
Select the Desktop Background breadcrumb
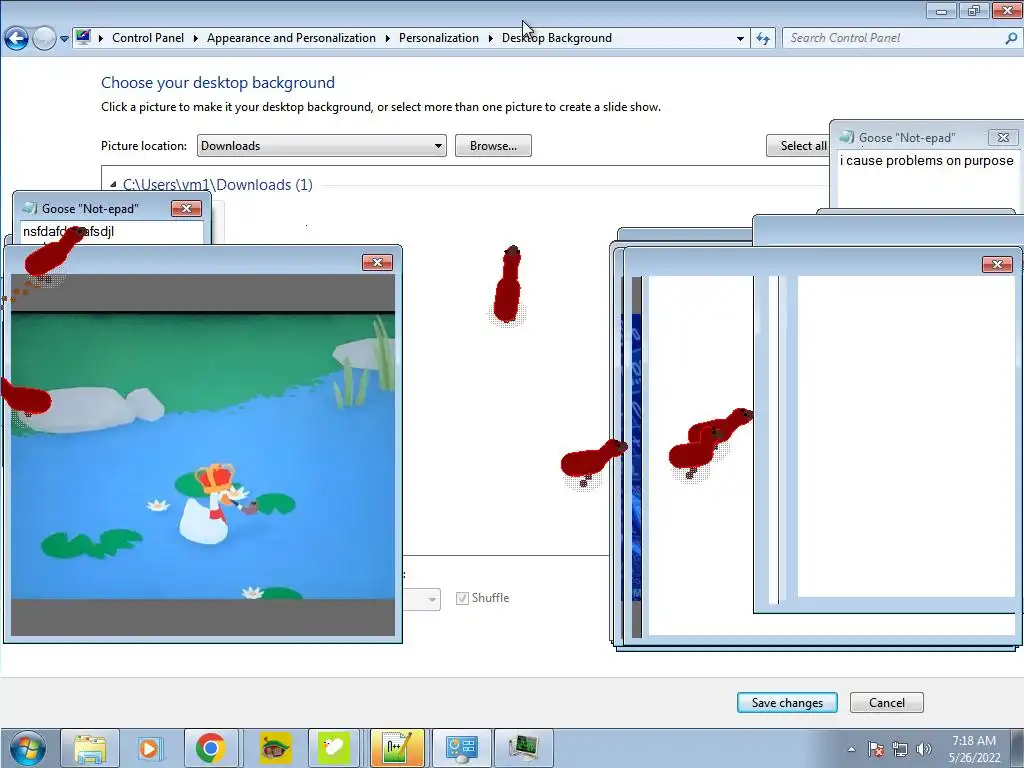(557, 38)
